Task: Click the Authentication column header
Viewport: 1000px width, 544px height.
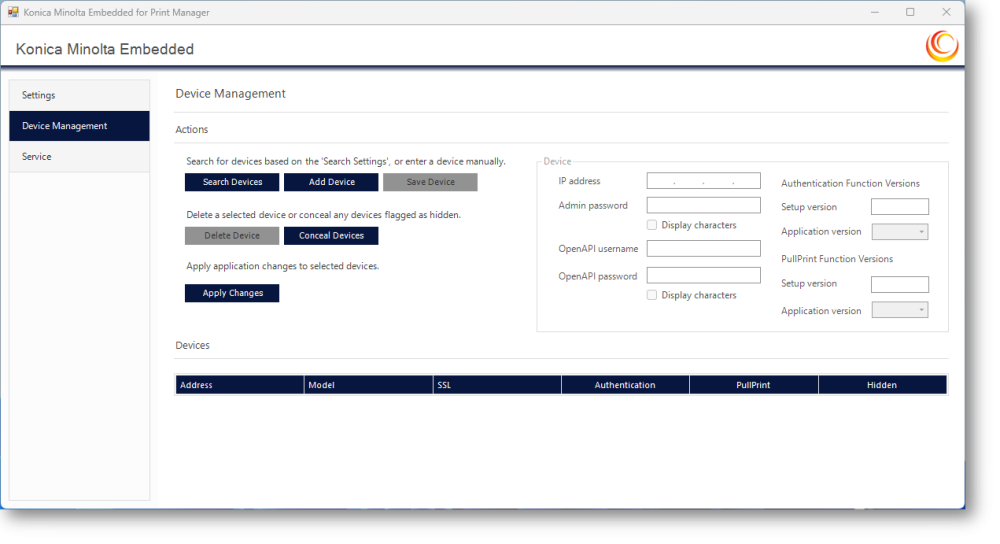Action: (625, 385)
